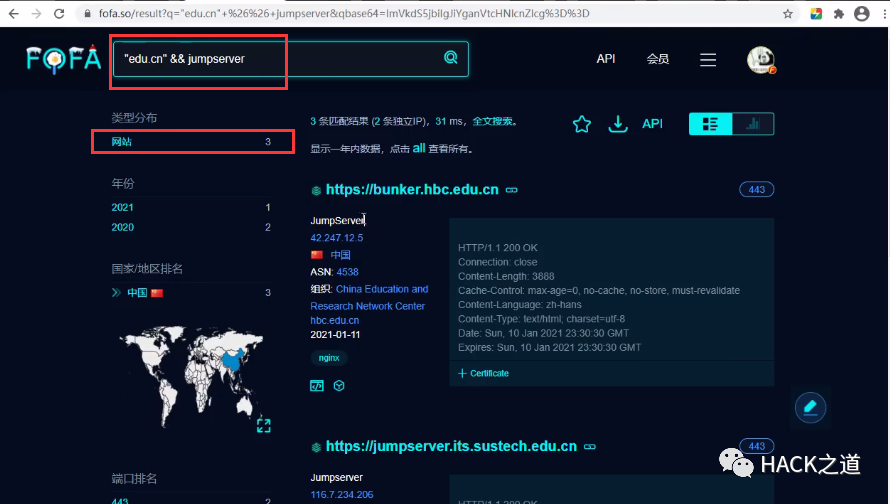Click the FOFA logo
The image size is (890, 504).
click(x=64, y=59)
